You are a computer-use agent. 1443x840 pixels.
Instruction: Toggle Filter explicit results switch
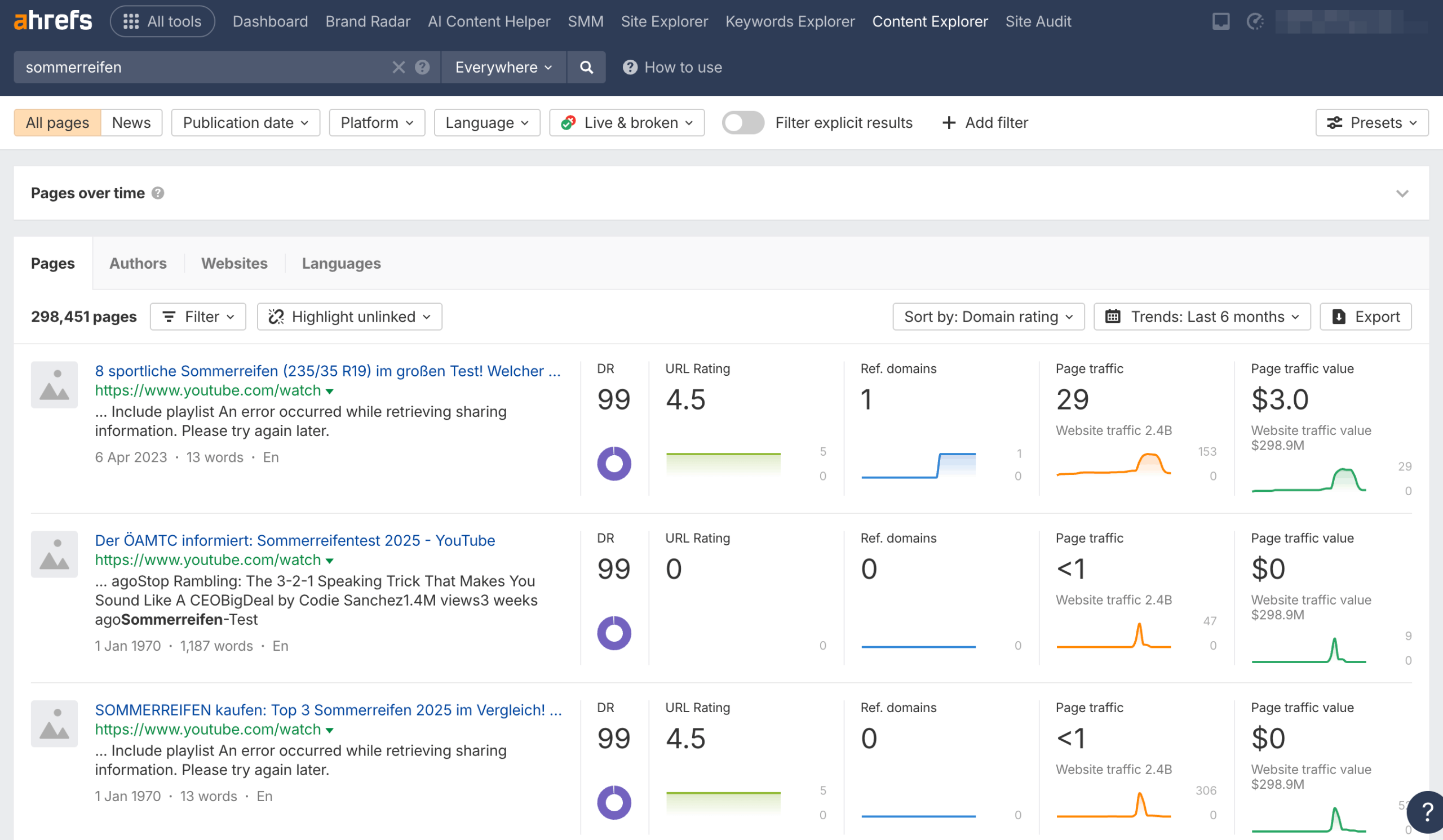coord(743,122)
